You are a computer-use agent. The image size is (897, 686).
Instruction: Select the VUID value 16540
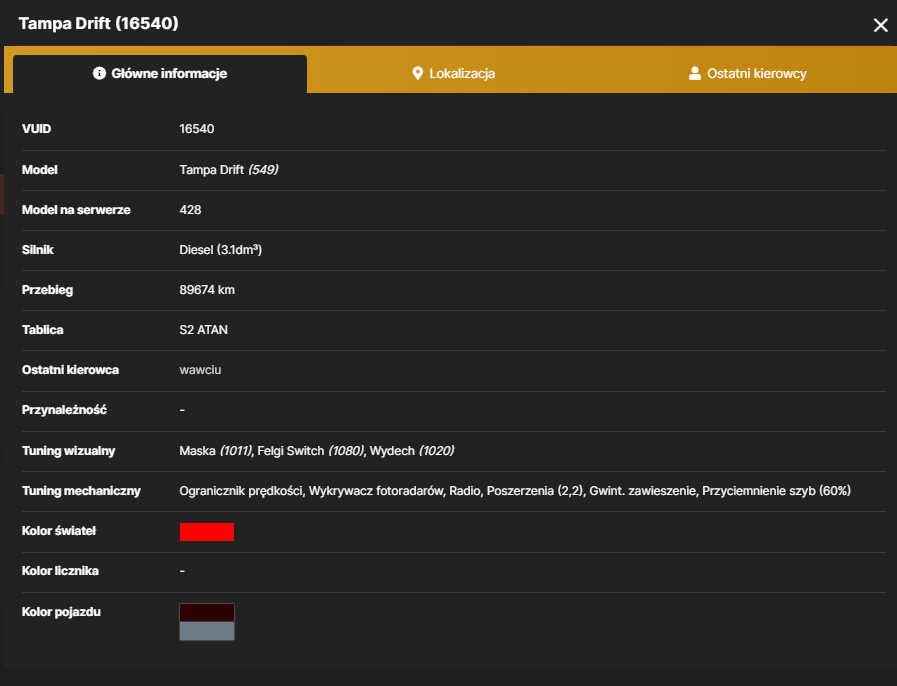[197, 129]
